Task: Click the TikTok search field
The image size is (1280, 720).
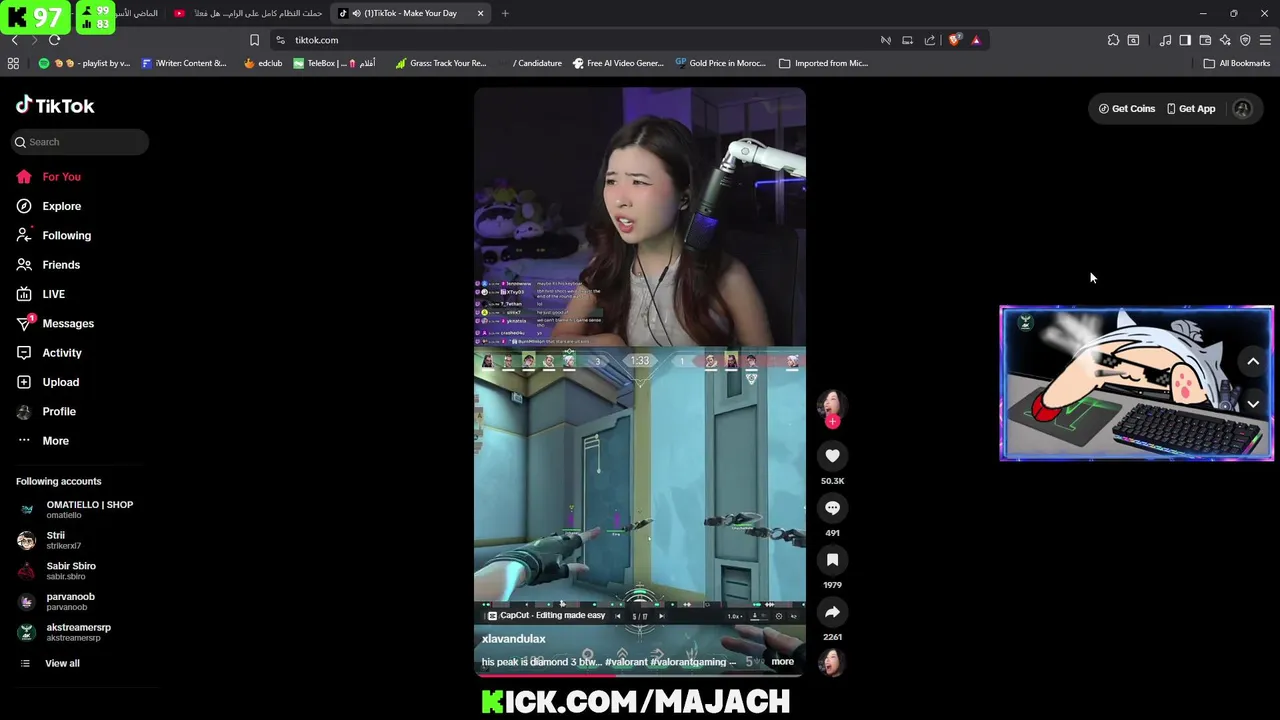Action: (80, 142)
